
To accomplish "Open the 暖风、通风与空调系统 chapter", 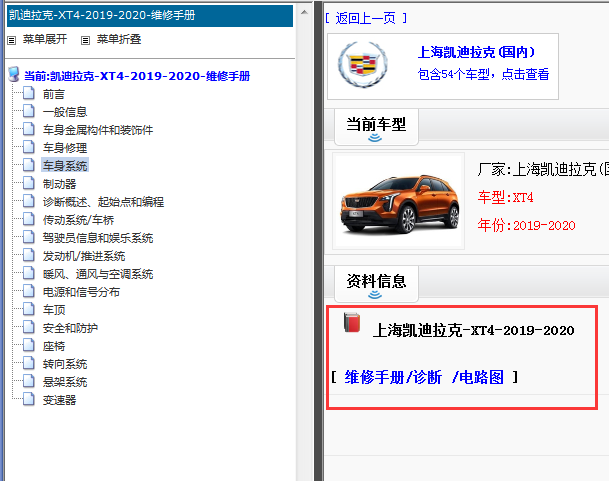I will 98,274.
